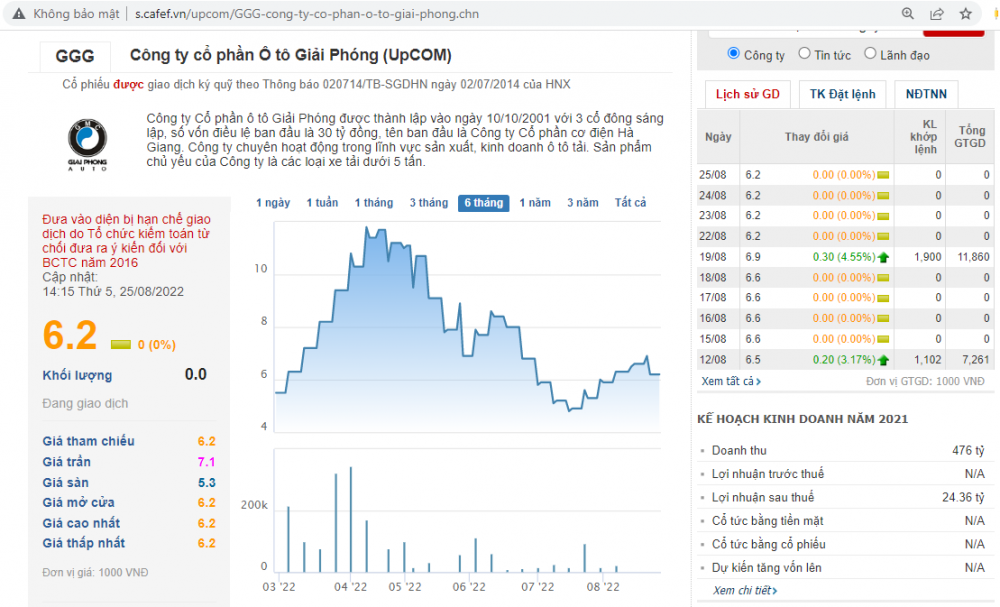This screenshot has width=1000, height=607.
Task: Select the Tin tức radio option
Action: click(804, 54)
